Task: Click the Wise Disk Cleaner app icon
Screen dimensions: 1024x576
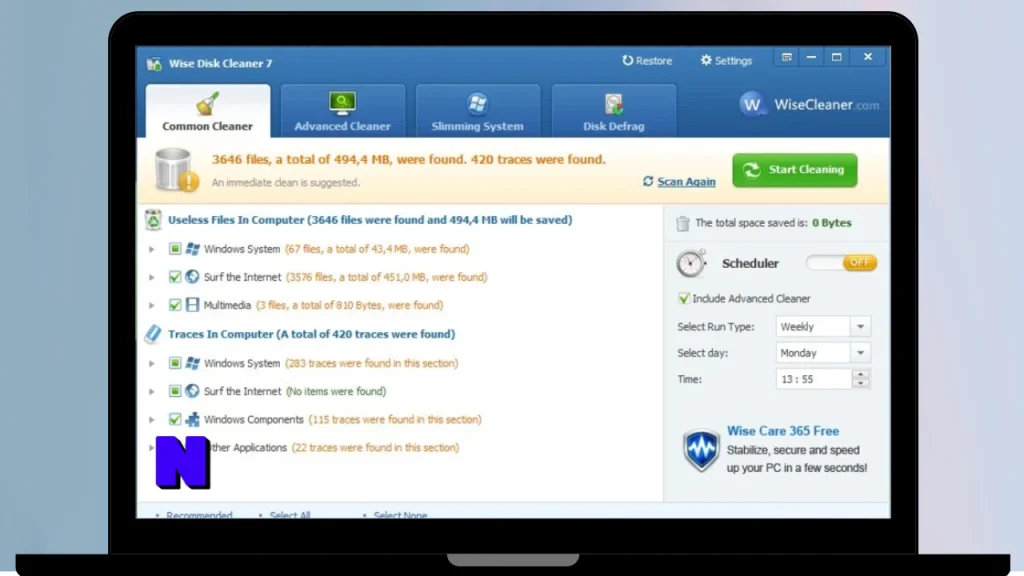Action: click(x=154, y=63)
